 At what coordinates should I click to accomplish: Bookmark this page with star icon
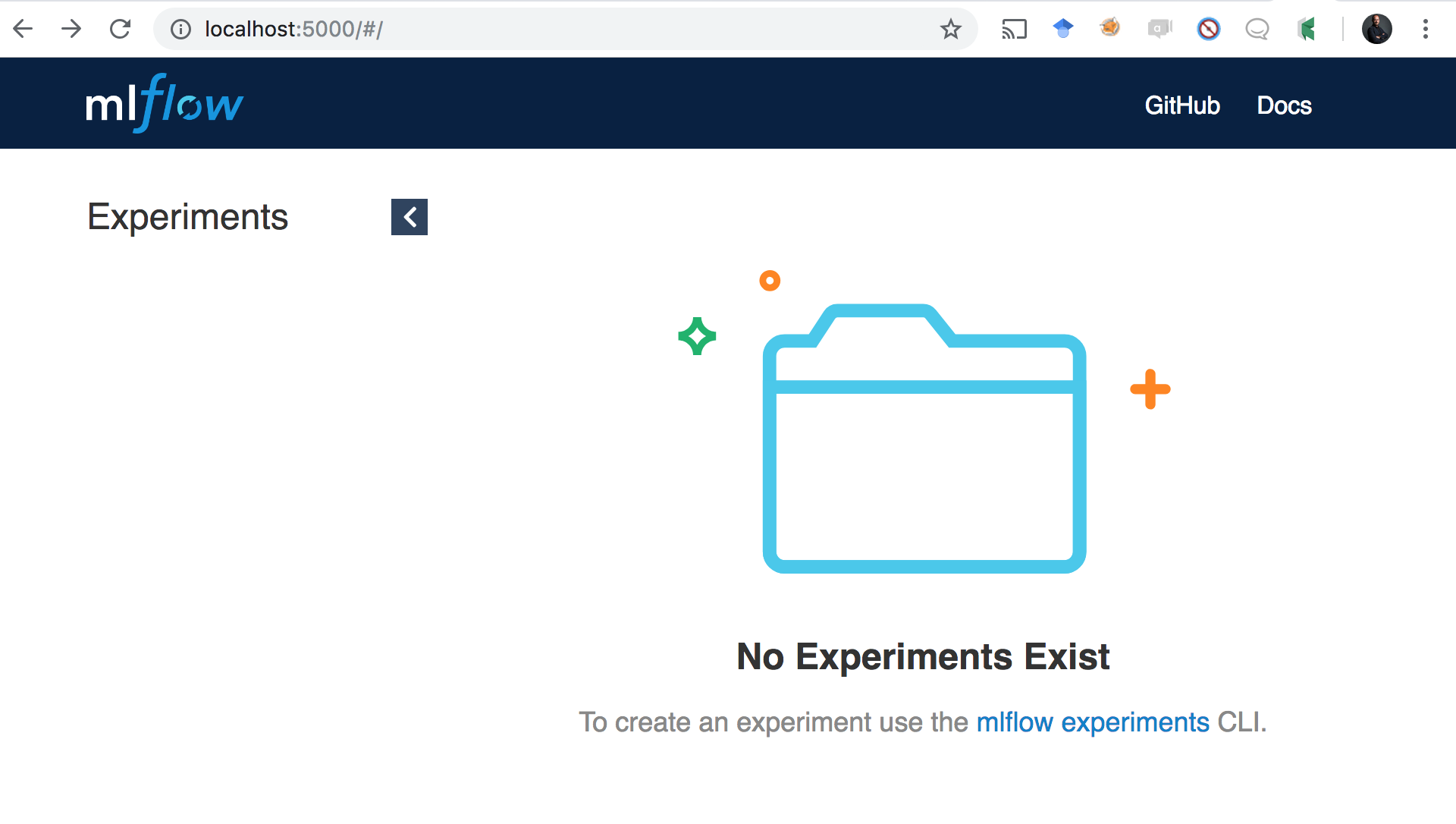950,29
